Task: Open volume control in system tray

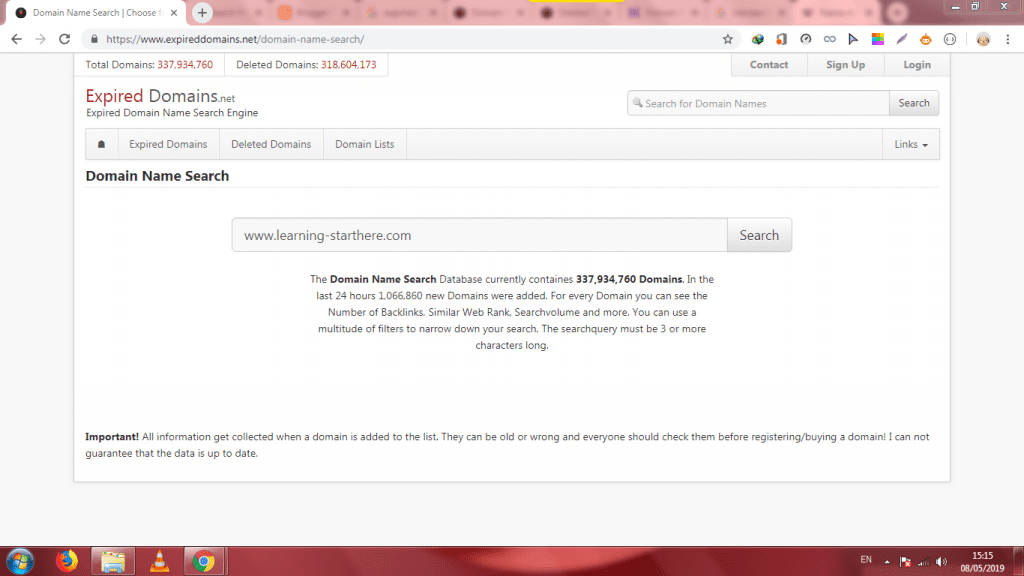Action: (941, 562)
